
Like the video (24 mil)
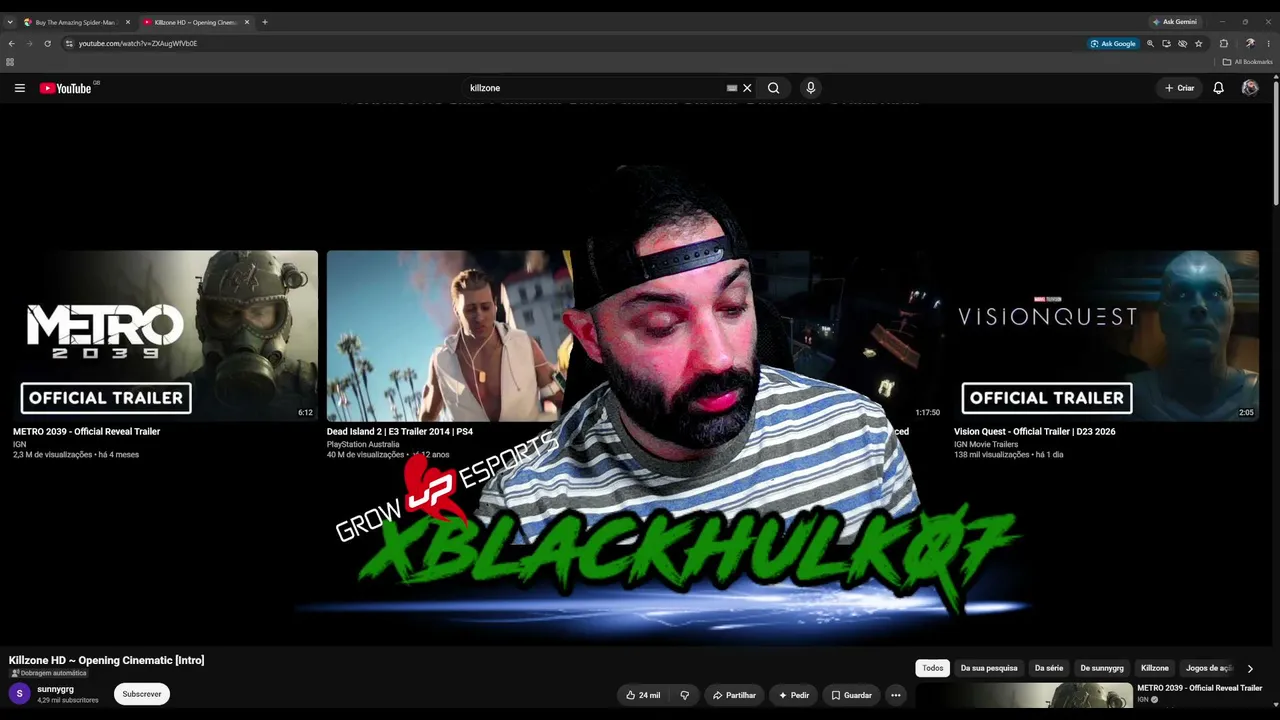pyautogui.click(x=643, y=695)
